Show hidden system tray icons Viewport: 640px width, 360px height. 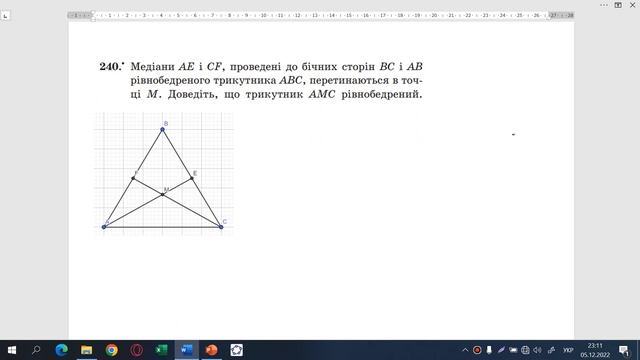pyautogui.click(x=465, y=350)
